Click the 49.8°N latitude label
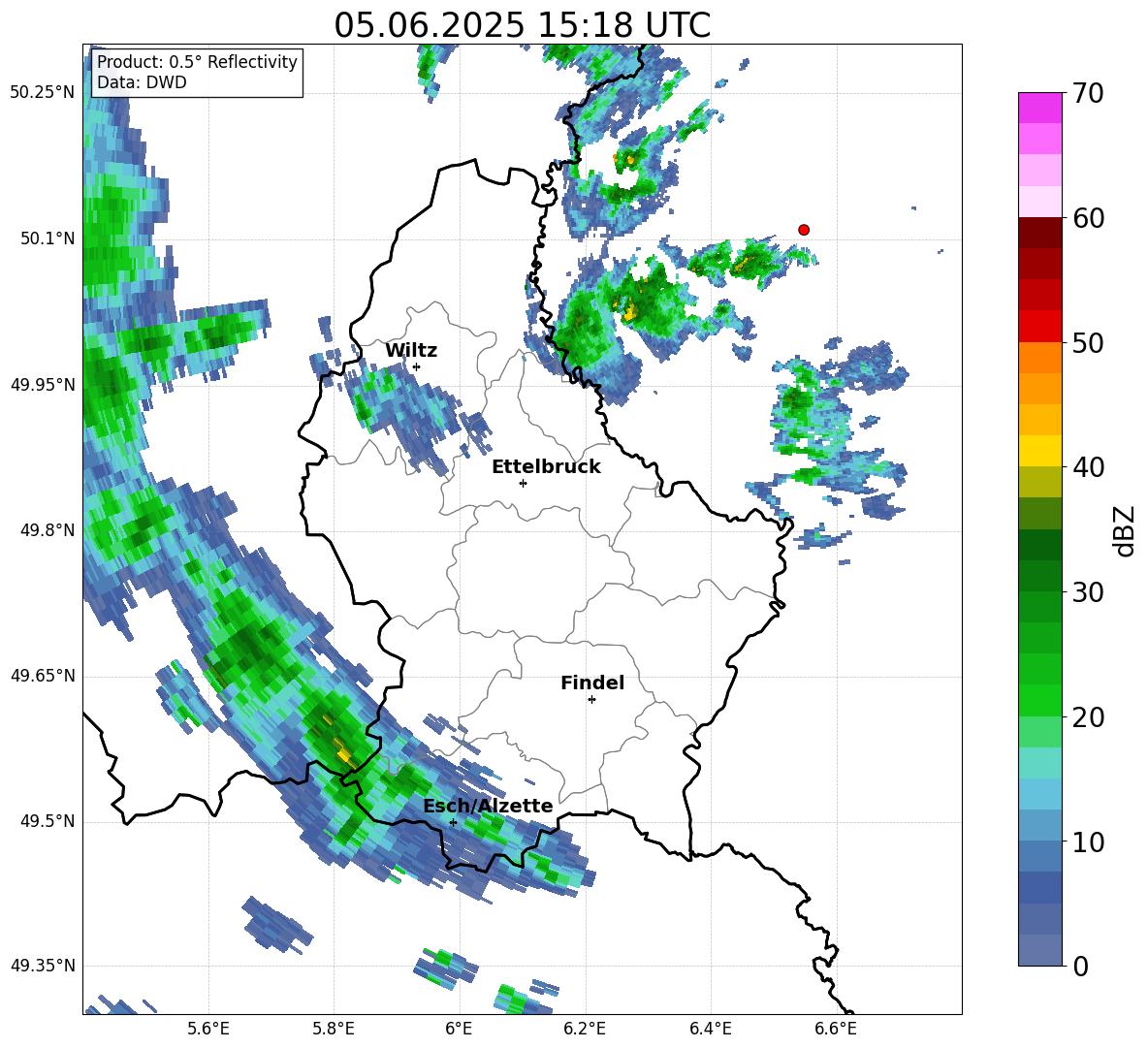 [48, 530]
